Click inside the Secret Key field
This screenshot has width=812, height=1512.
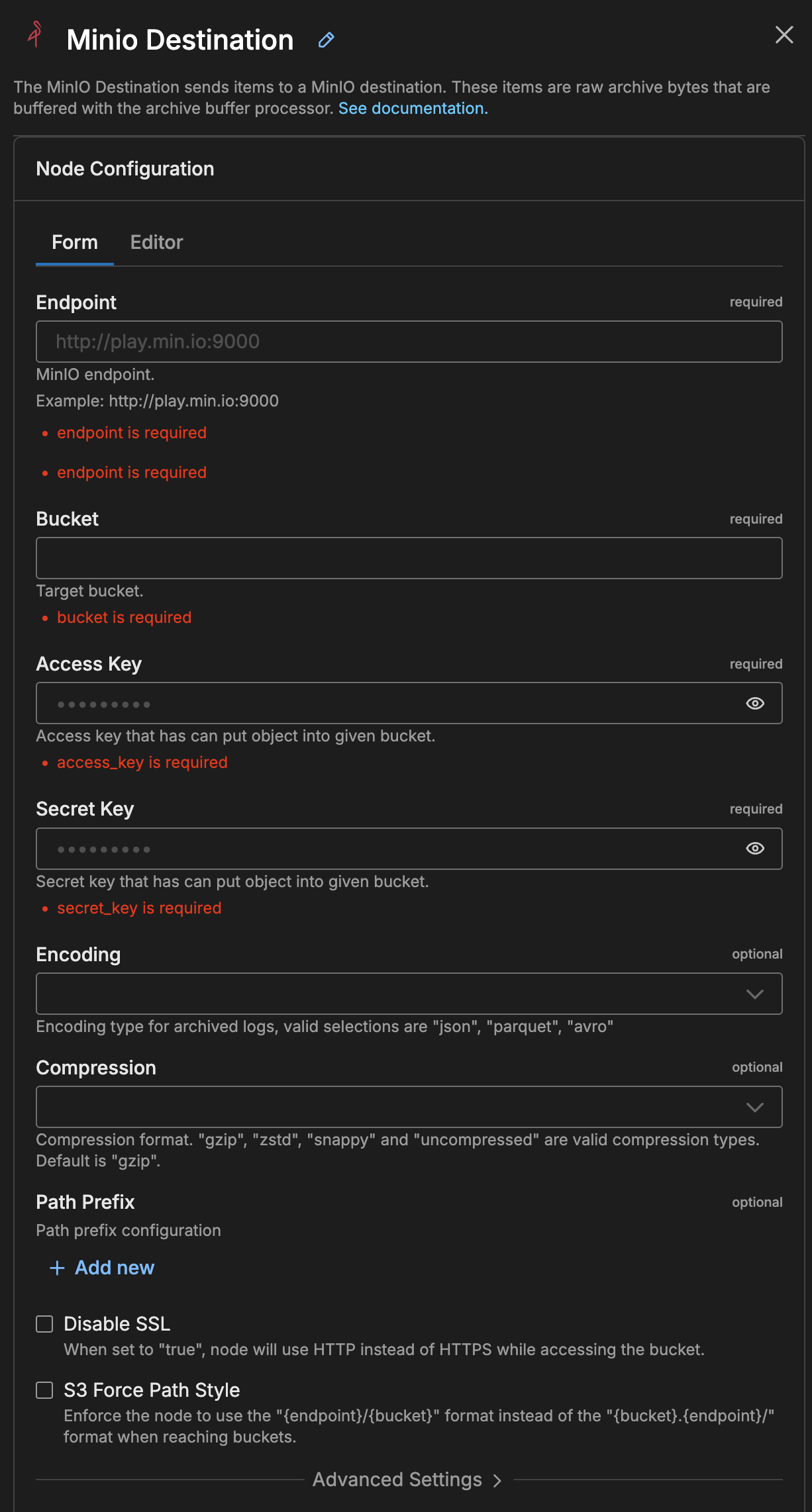[x=391, y=849]
